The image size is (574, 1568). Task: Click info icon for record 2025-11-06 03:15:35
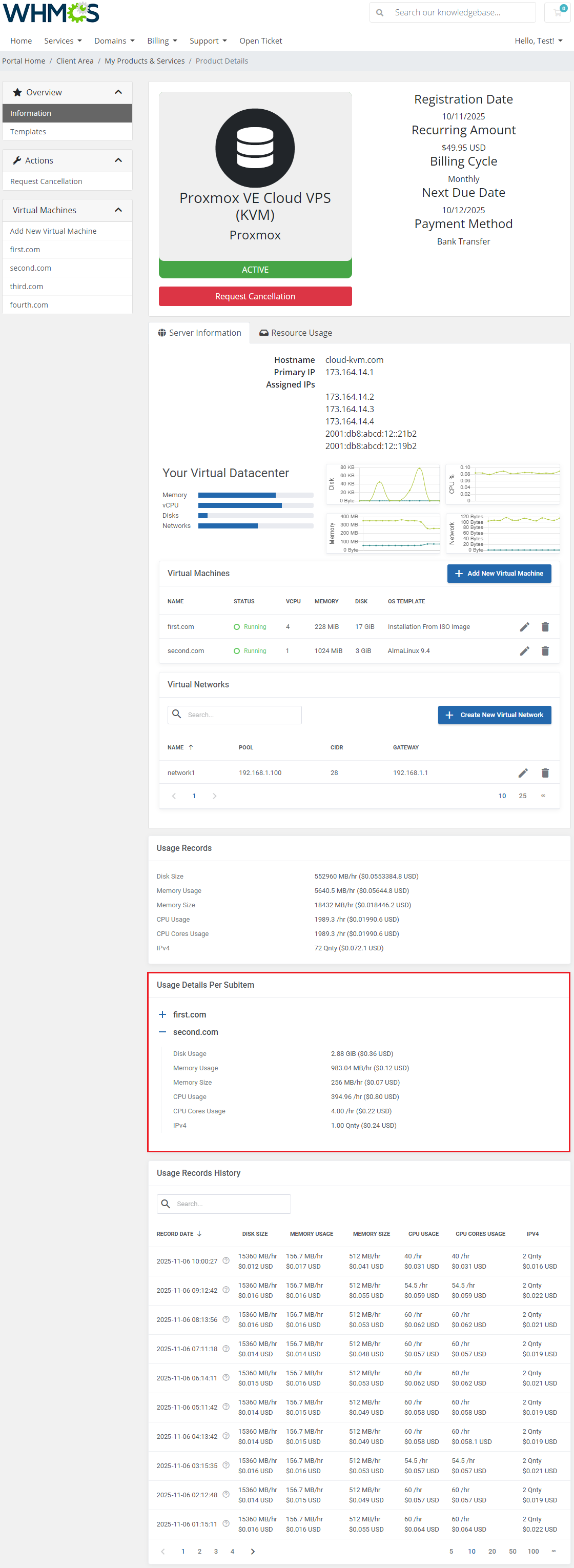click(x=226, y=1465)
